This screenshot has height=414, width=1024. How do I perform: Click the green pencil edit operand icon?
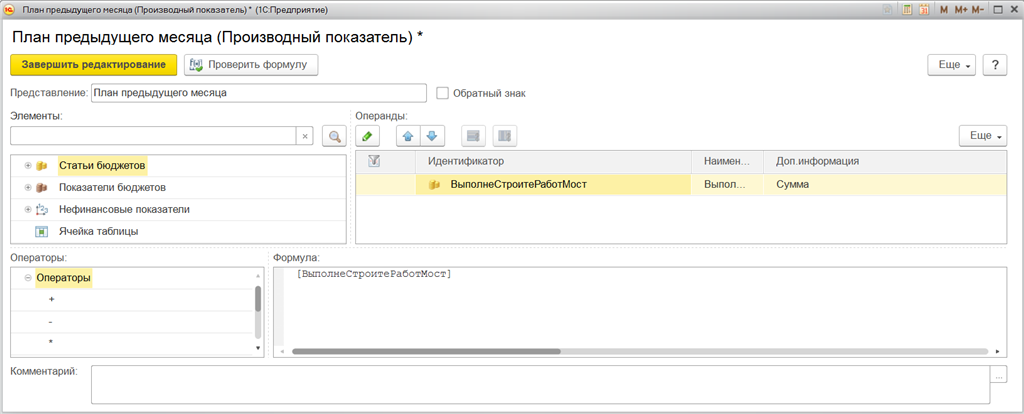pyautogui.click(x=367, y=136)
